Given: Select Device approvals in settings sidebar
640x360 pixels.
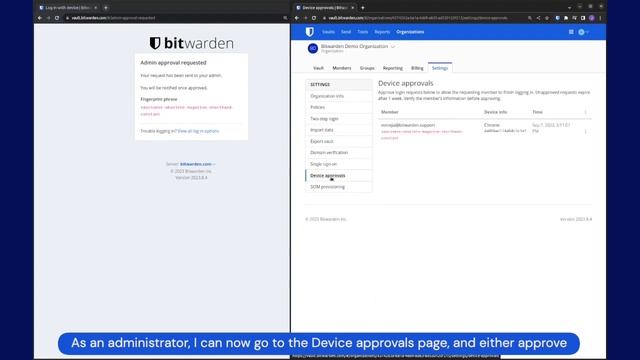Looking at the screenshot, I should tap(338, 176).
